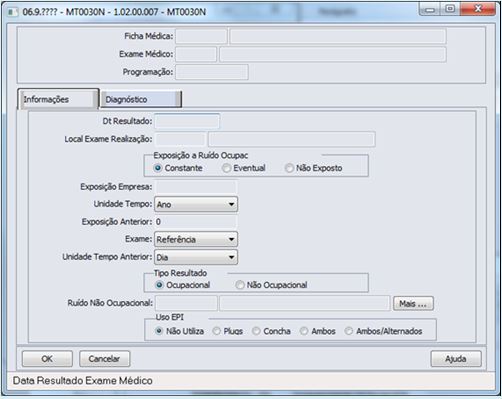The image size is (502, 399).
Task: Click the Programação field
Action: click(212, 72)
